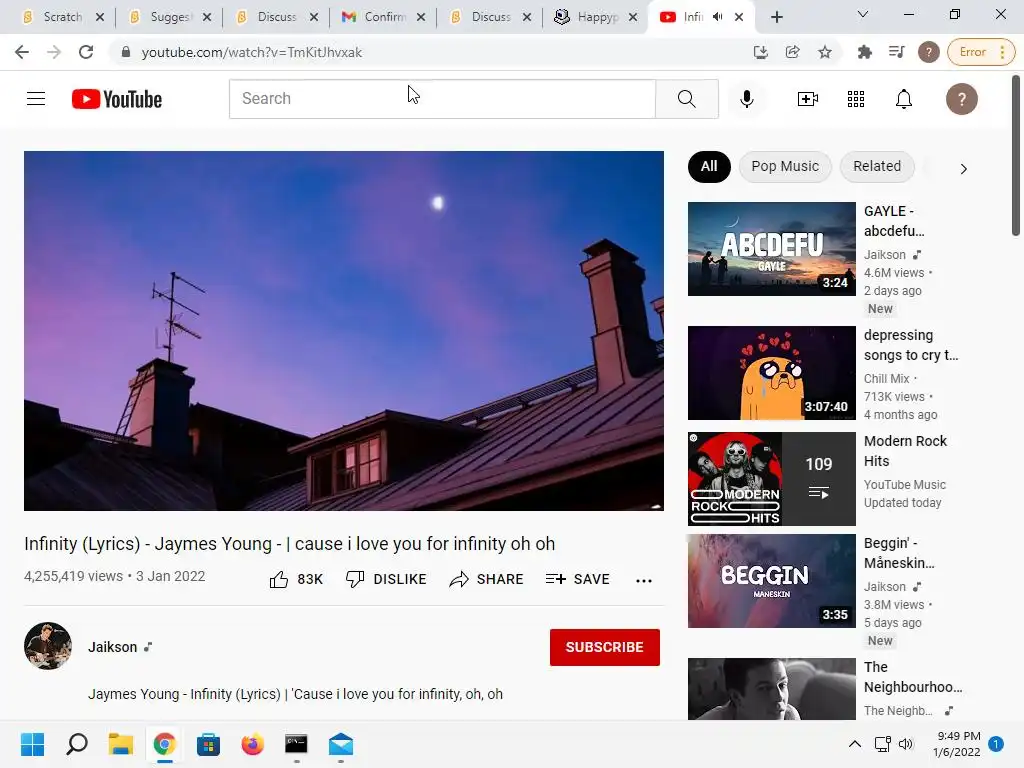
Task: Open Chrome profile avatar in toolbar
Action: click(x=929, y=52)
